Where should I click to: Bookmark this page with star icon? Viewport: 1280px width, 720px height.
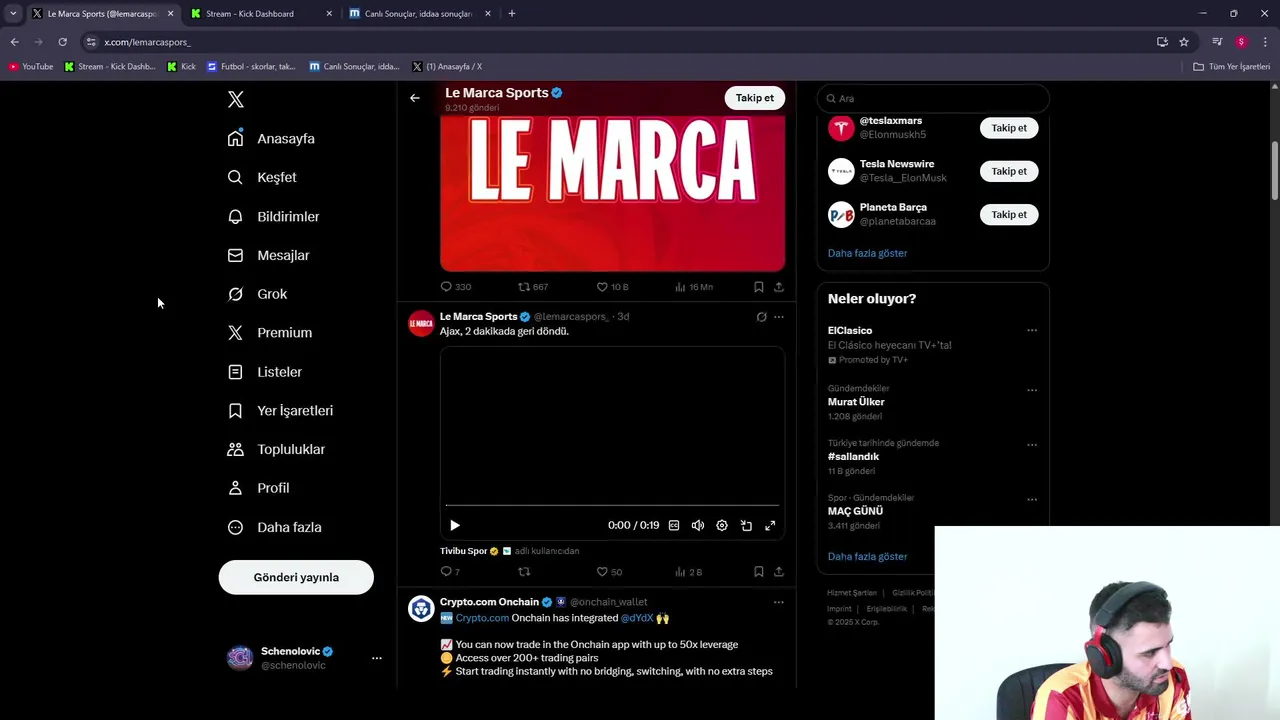coord(1184,42)
